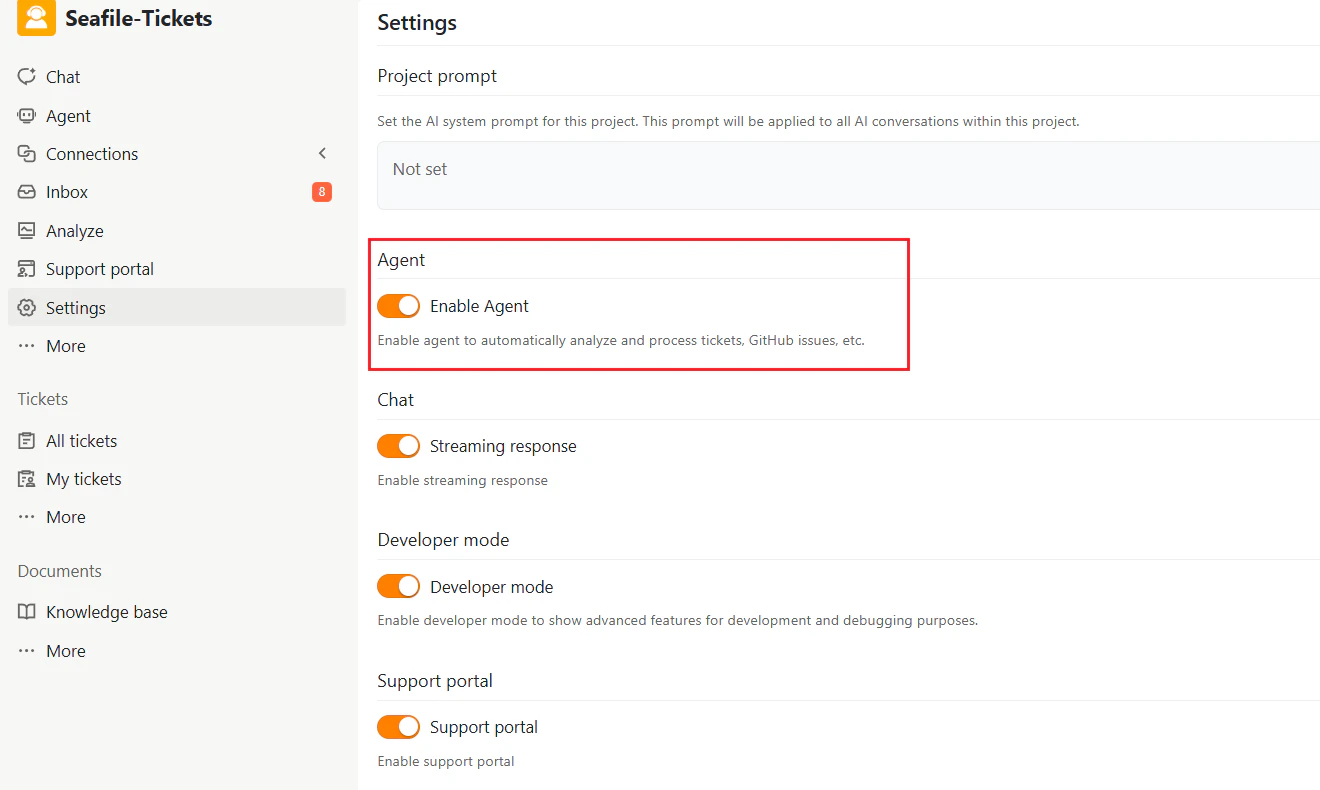Click the Developer mode section heading
Viewport: 1320px width, 790px height.
tap(443, 540)
